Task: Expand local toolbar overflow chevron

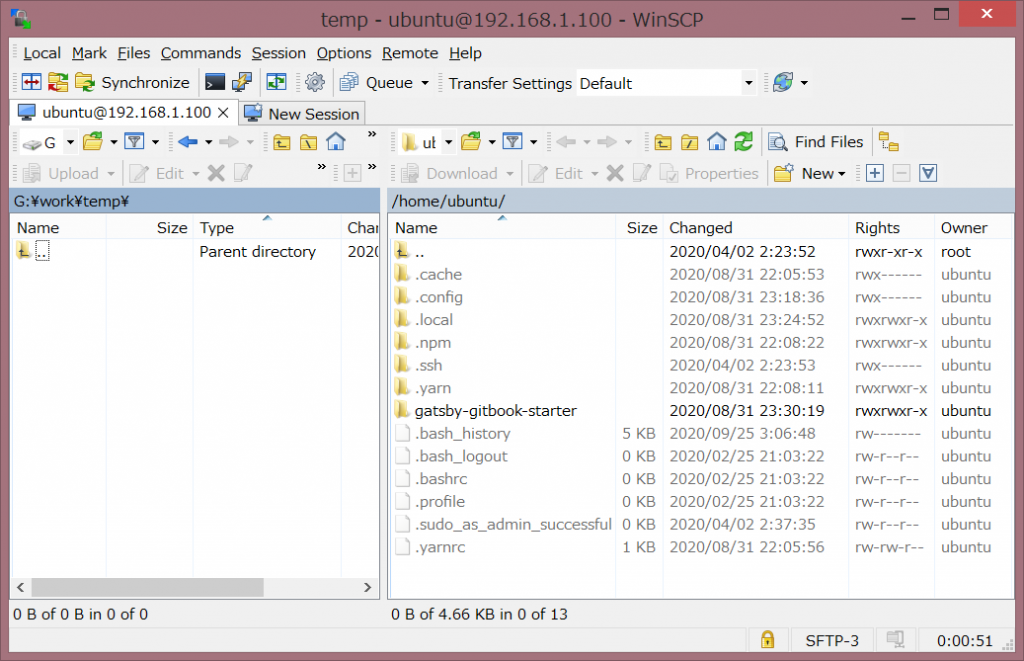Action: tap(372, 134)
